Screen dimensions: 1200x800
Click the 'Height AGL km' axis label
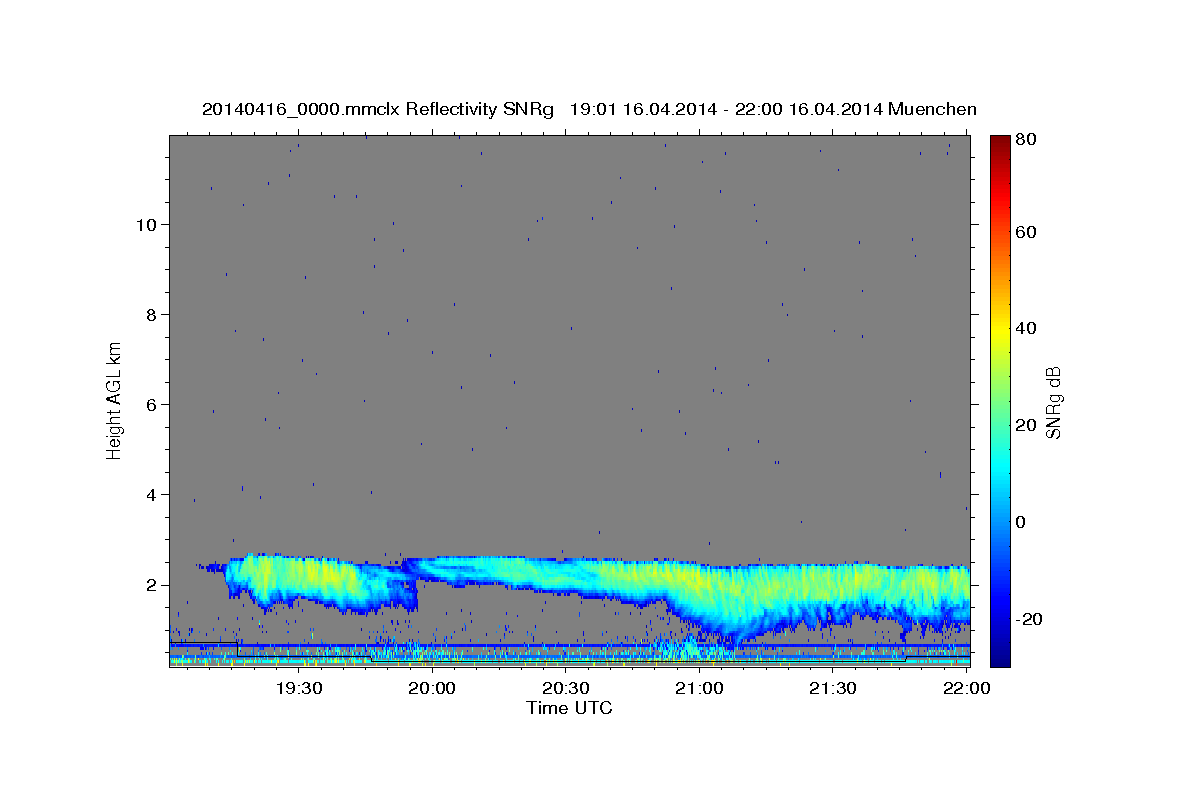115,401
